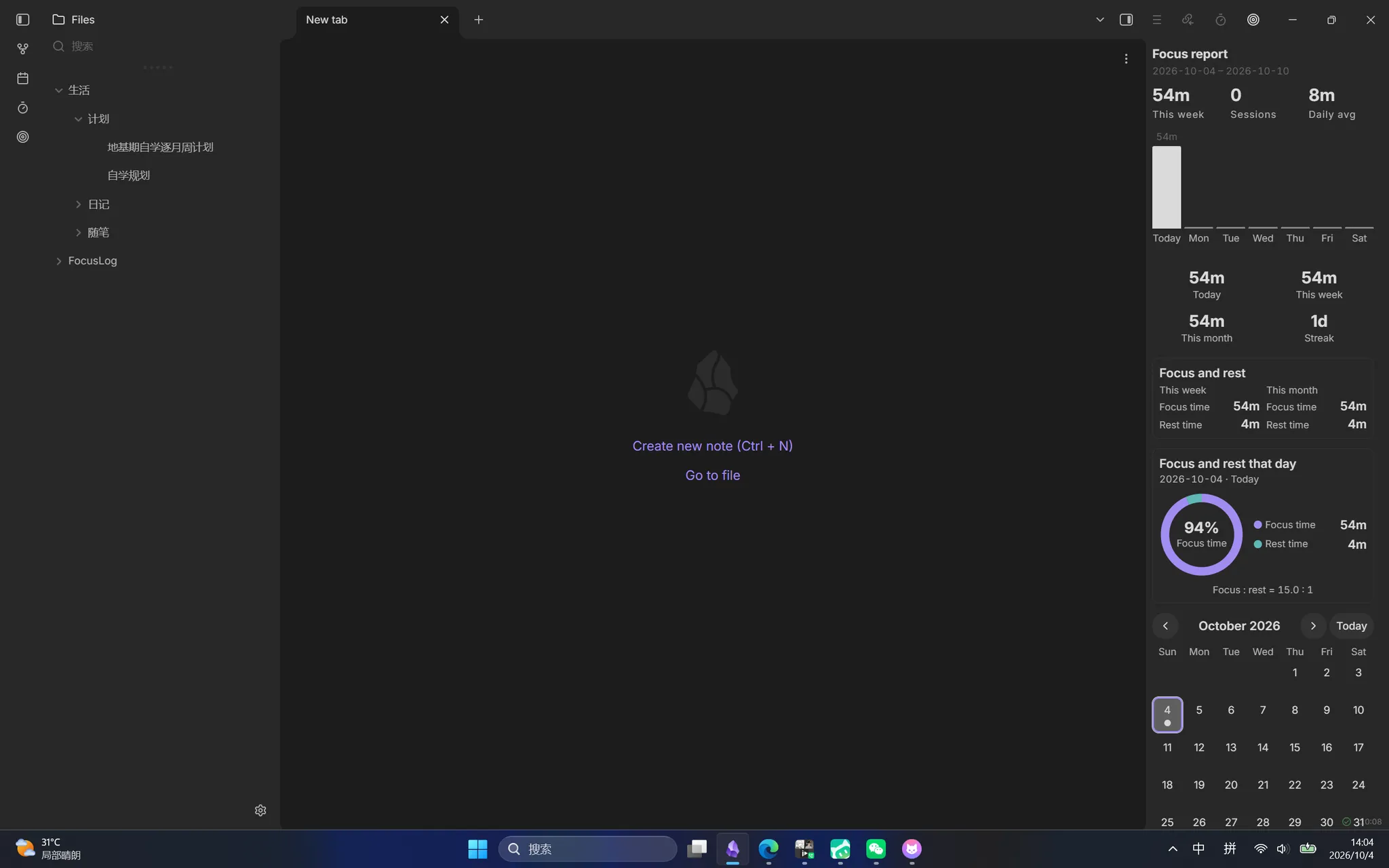Screen dimensions: 1389x868
Task: Open the focus target icon in the left ribbon
Action: 22,137
